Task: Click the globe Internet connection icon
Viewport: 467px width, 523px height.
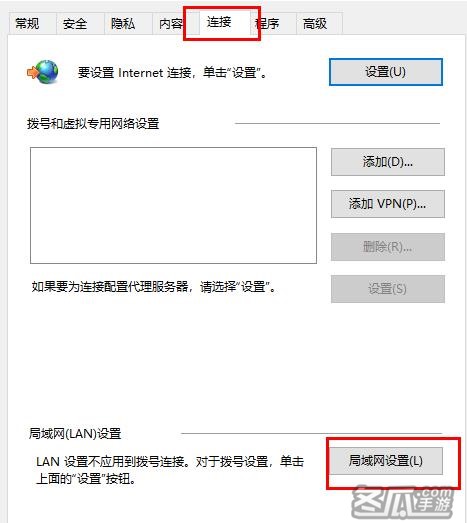Action: tap(43, 72)
